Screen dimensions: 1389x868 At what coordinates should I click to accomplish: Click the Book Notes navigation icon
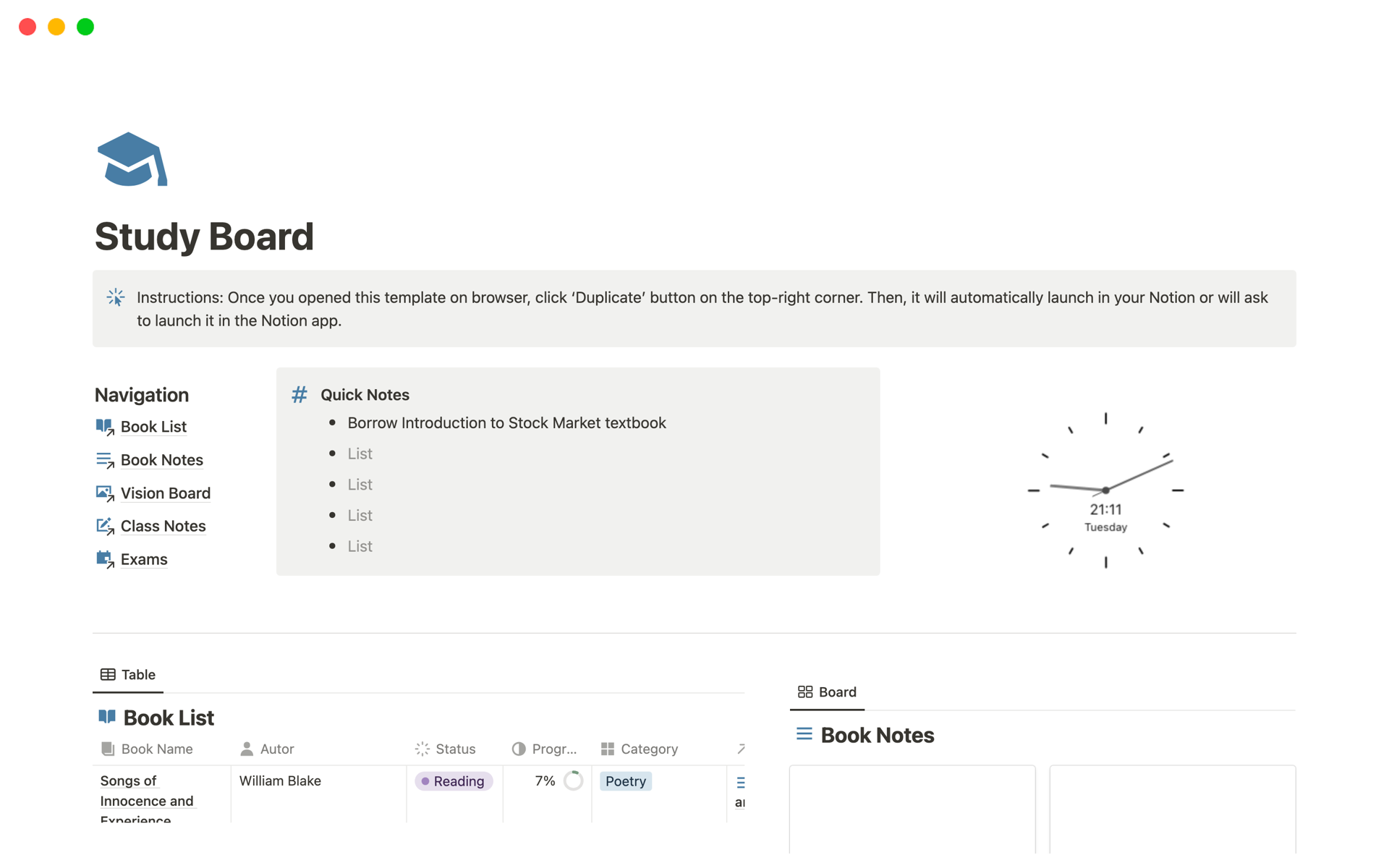(105, 460)
